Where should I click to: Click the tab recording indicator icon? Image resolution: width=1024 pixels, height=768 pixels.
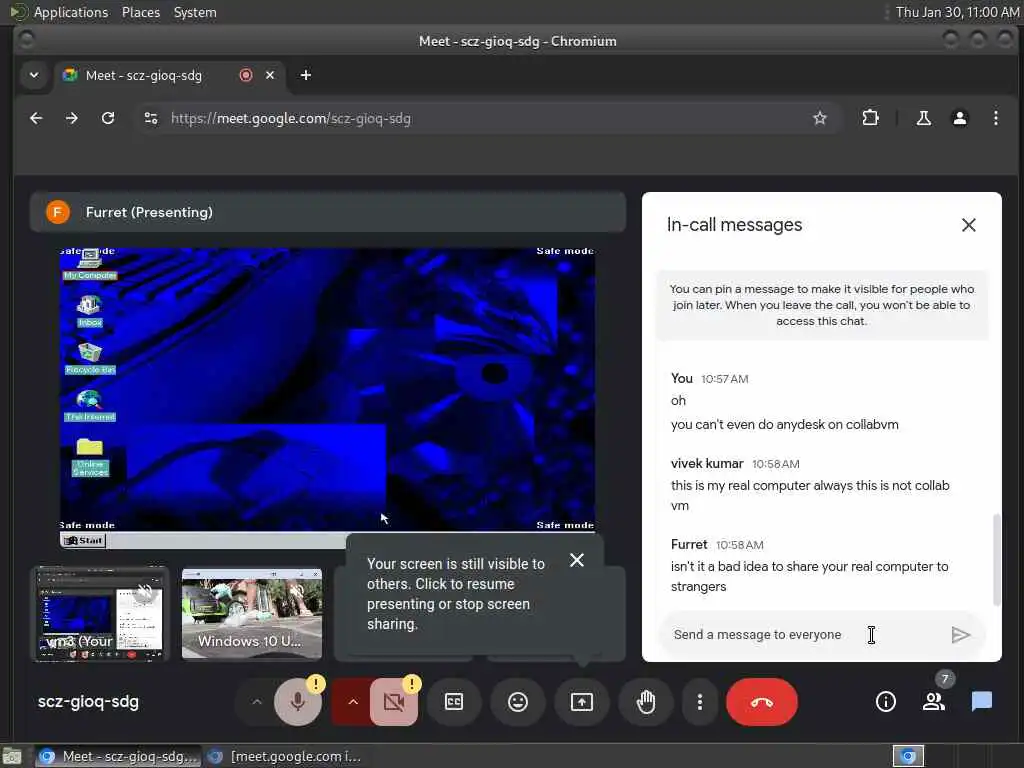[x=246, y=76]
